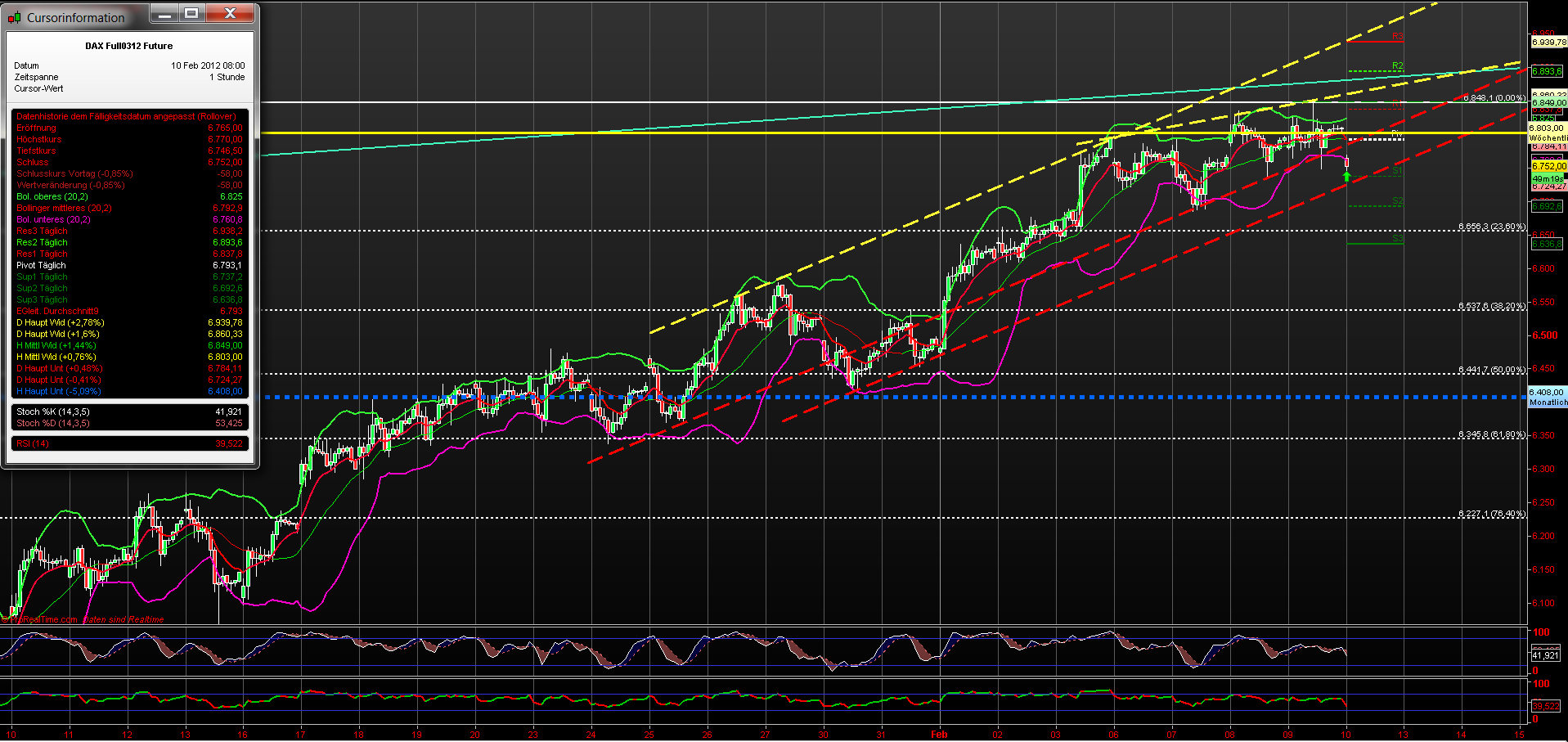Image resolution: width=1568 pixels, height=742 pixels.
Task: Click the Zeitspanne value '1 Stunde'
Action: point(227,77)
